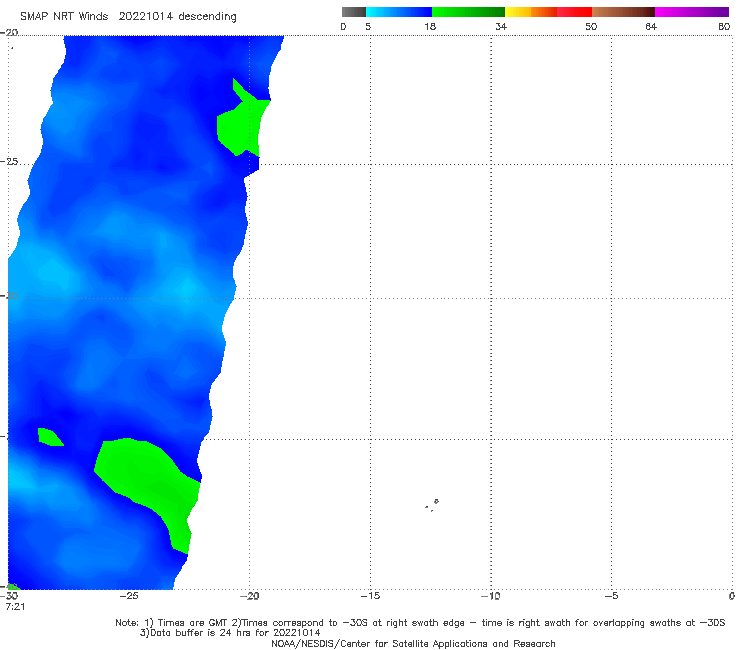Click the red segment of the color bar

tap(574, 12)
